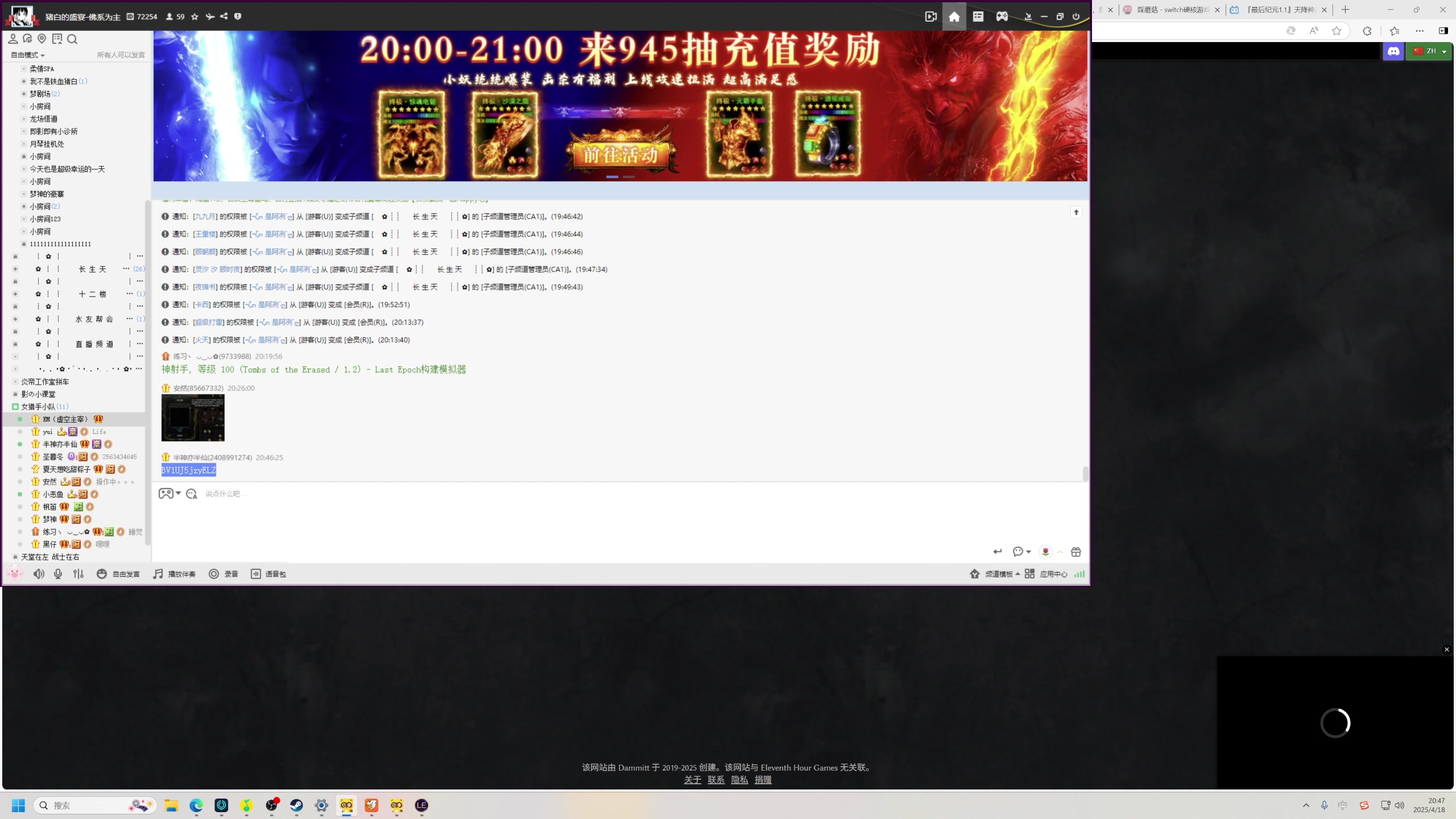Screen dimensions: 1456x819
Task: Open the card layout icon in the YY title bar
Action: pos(978,16)
